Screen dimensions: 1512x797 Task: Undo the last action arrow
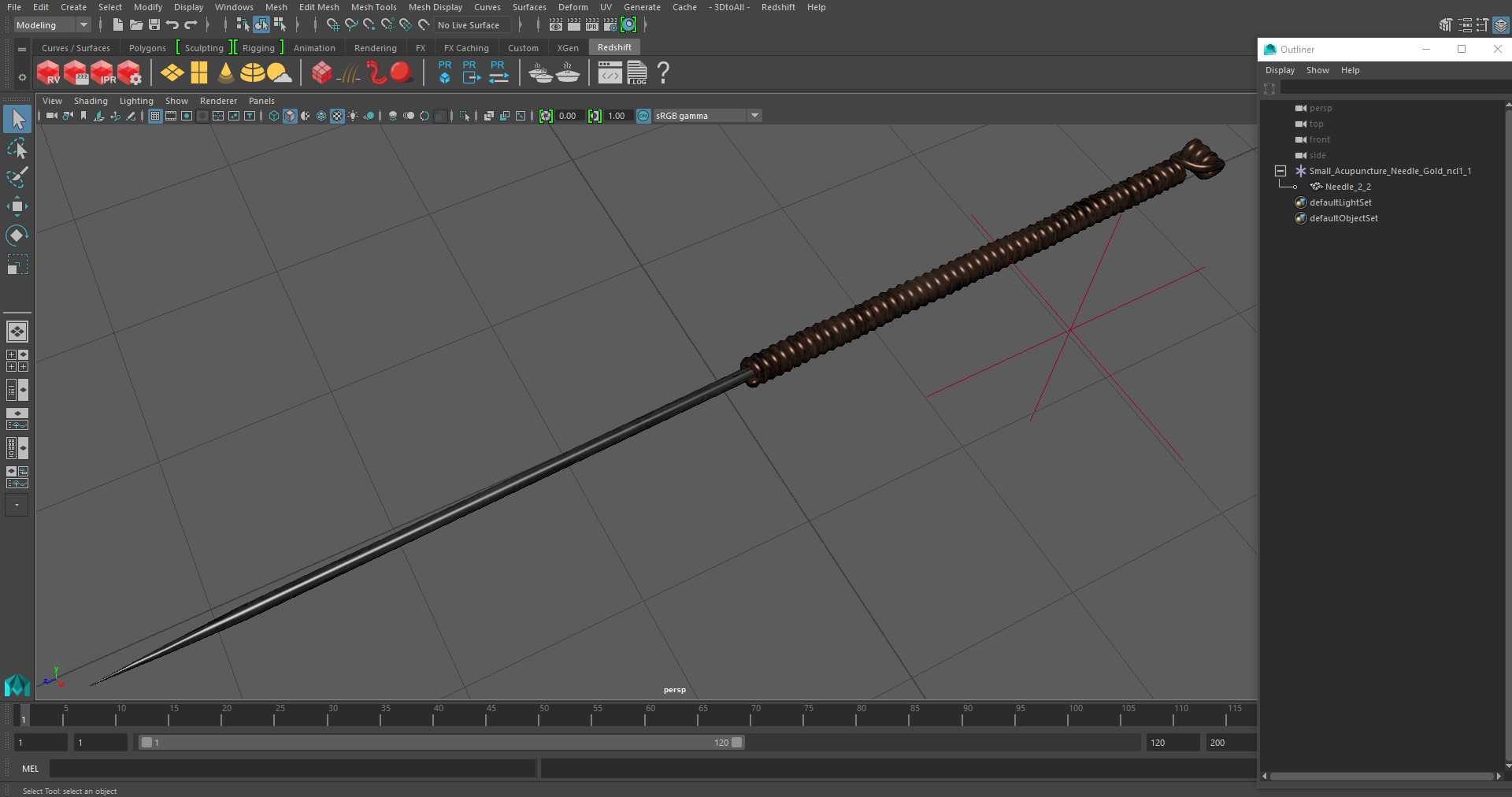172,25
